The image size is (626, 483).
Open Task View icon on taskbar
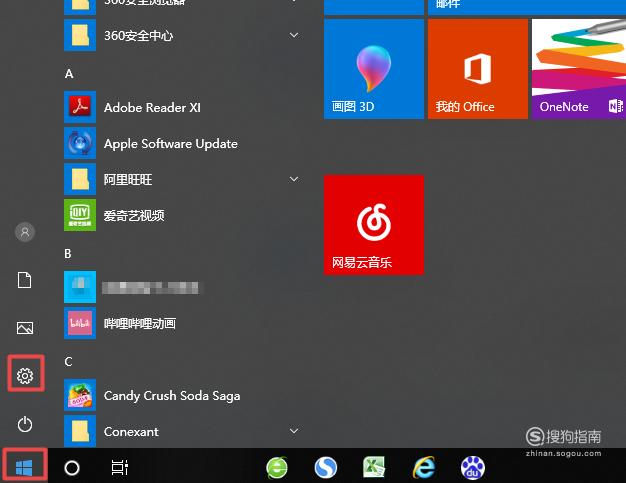(x=119, y=467)
